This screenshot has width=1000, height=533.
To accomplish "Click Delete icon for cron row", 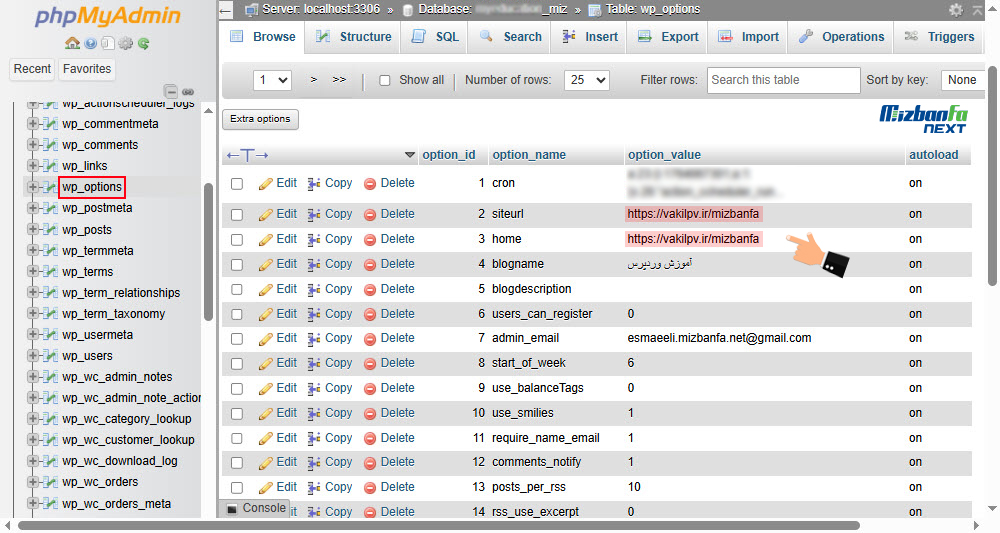I will (370, 184).
